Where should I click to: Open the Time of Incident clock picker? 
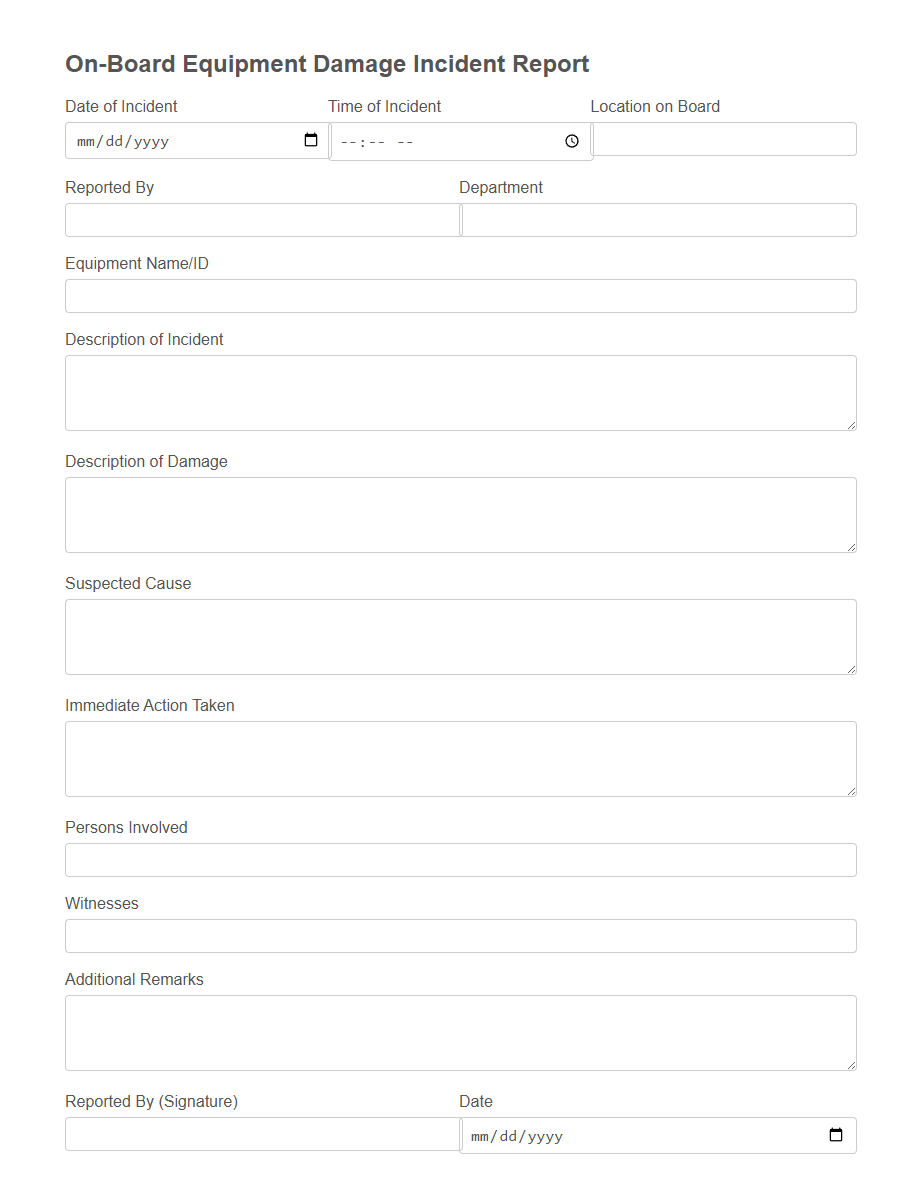[572, 141]
